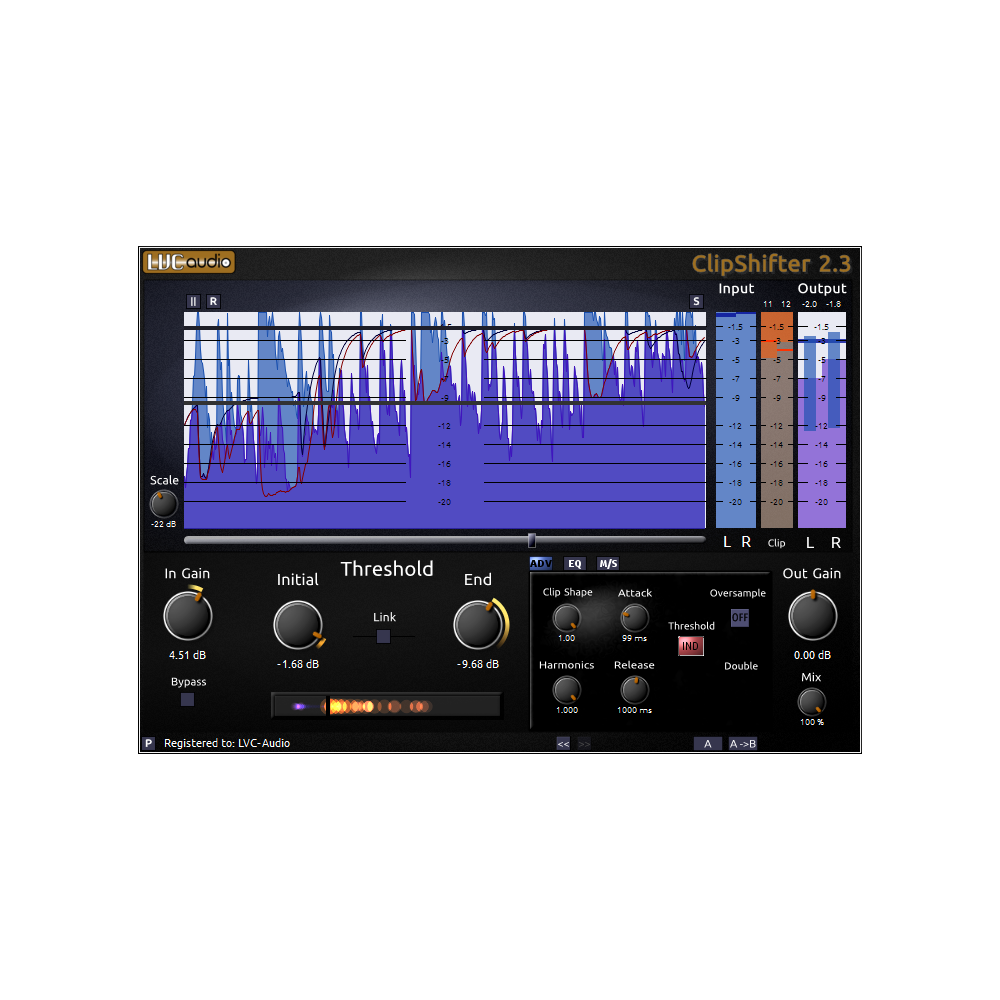Turn Oversample off-switch on
The height and width of the screenshot is (1000, 1000).
click(740, 618)
